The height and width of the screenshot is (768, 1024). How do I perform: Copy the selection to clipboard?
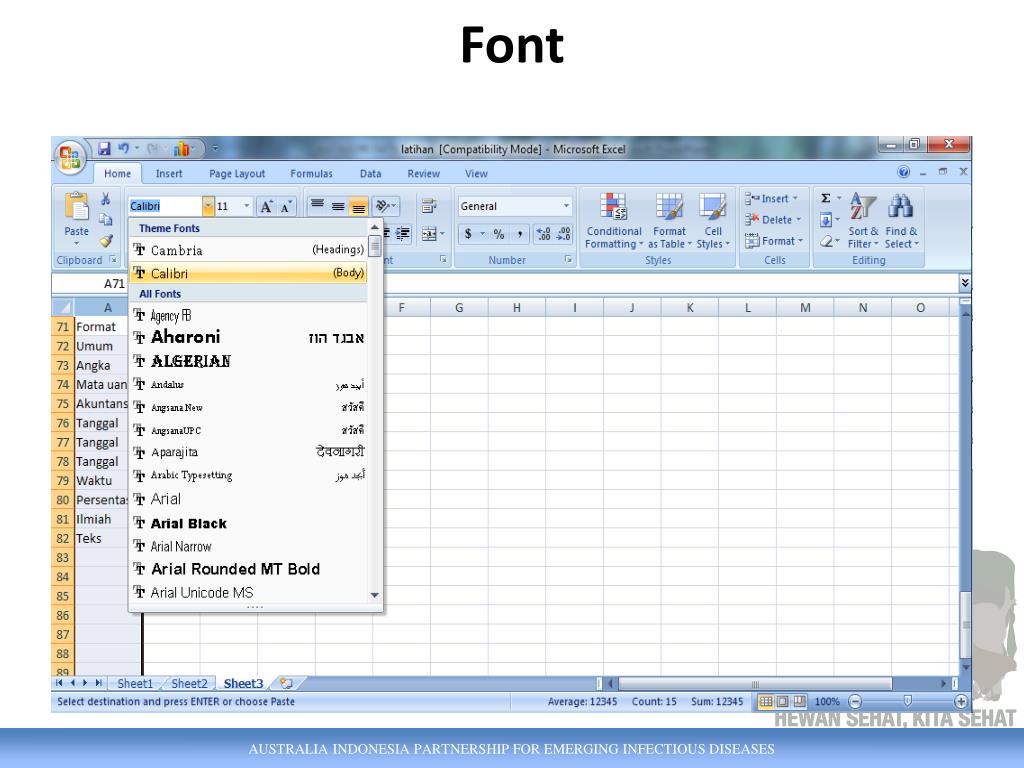106,219
